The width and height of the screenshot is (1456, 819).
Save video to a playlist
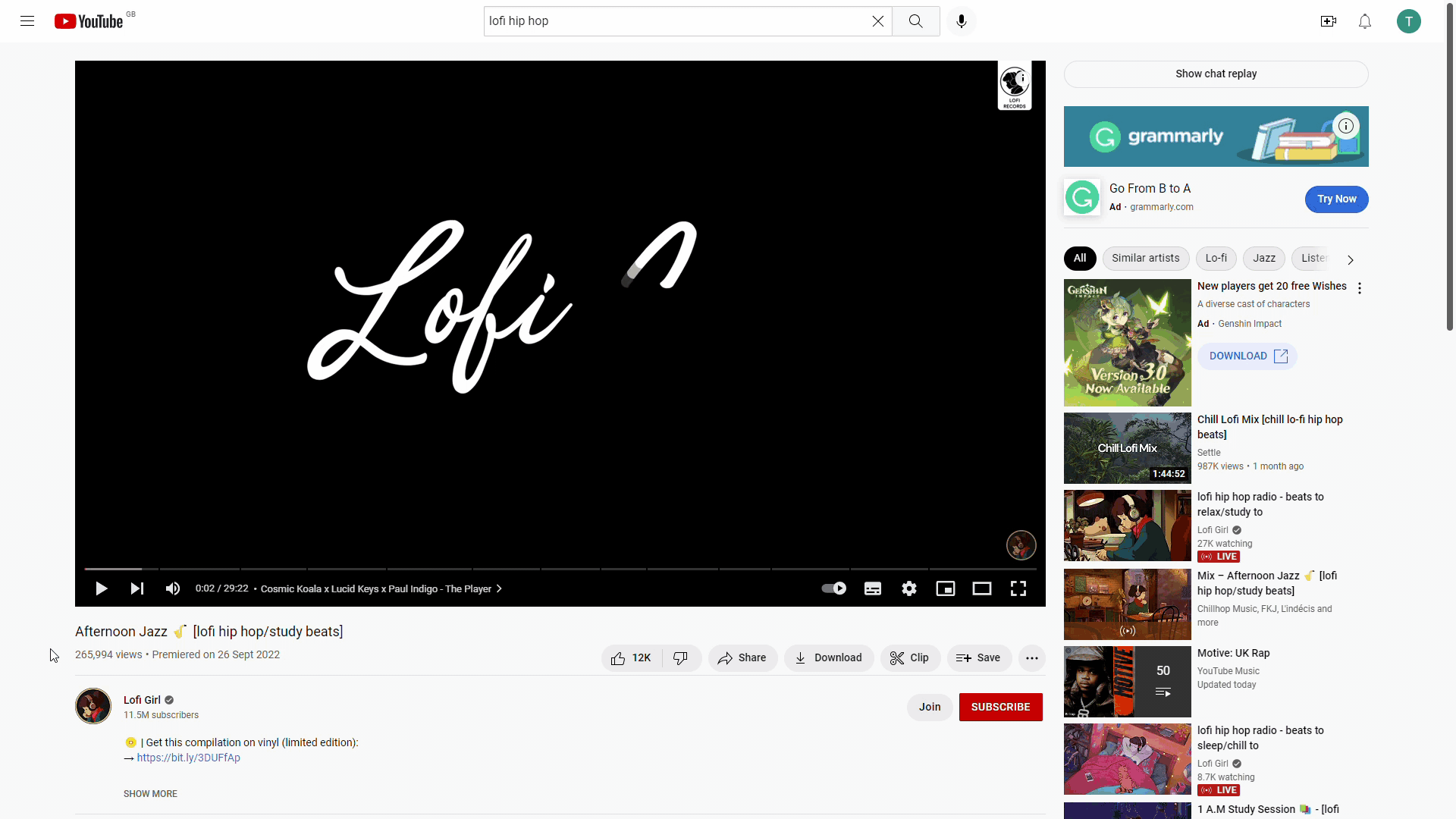978,658
